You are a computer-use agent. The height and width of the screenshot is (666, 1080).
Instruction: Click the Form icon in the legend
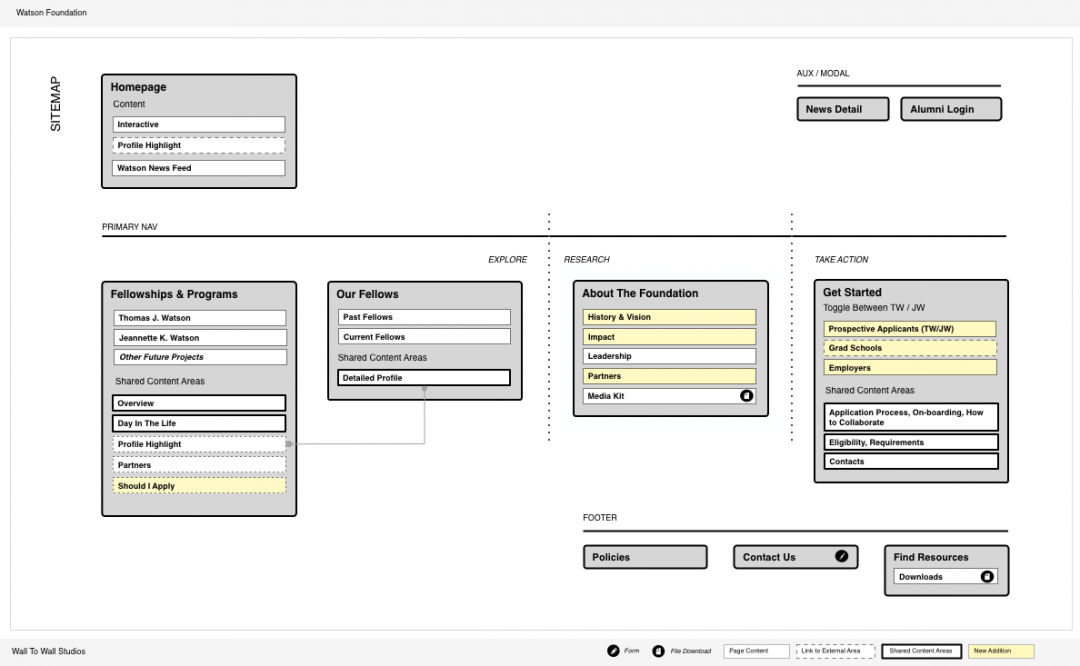point(613,651)
